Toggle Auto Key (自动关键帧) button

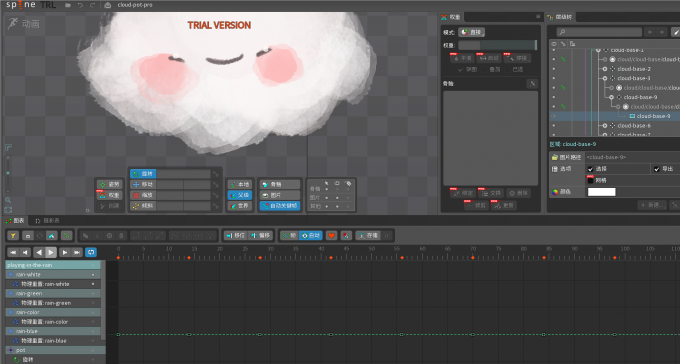pyautogui.click(x=280, y=206)
